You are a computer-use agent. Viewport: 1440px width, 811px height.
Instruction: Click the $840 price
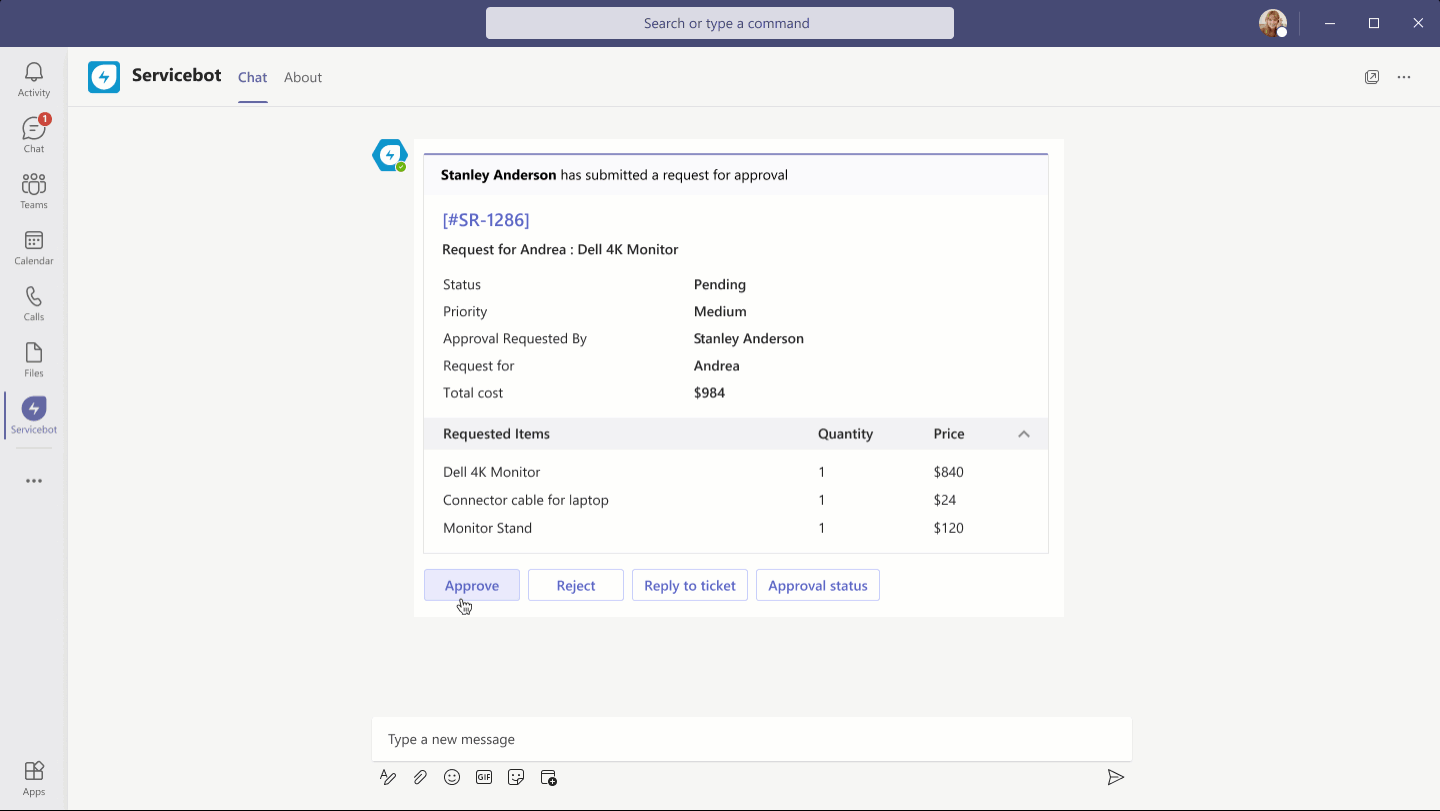(x=949, y=472)
